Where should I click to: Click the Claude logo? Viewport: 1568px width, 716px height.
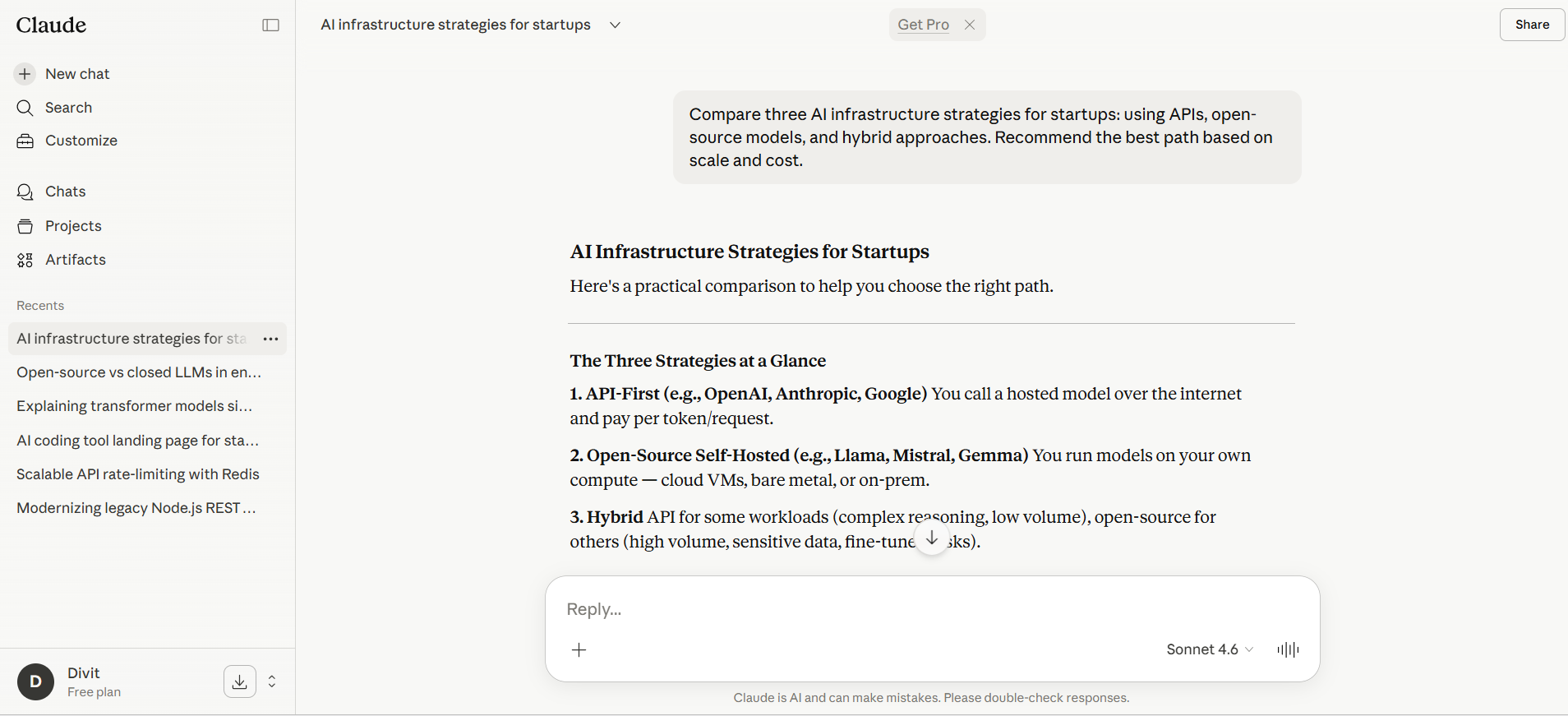51,25
